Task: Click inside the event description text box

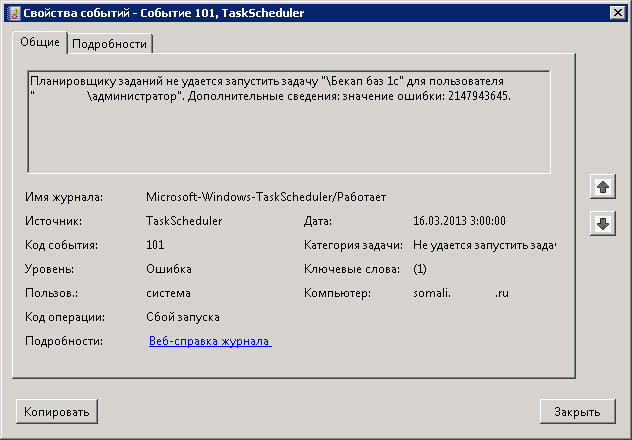Action: tap(289, 122)
